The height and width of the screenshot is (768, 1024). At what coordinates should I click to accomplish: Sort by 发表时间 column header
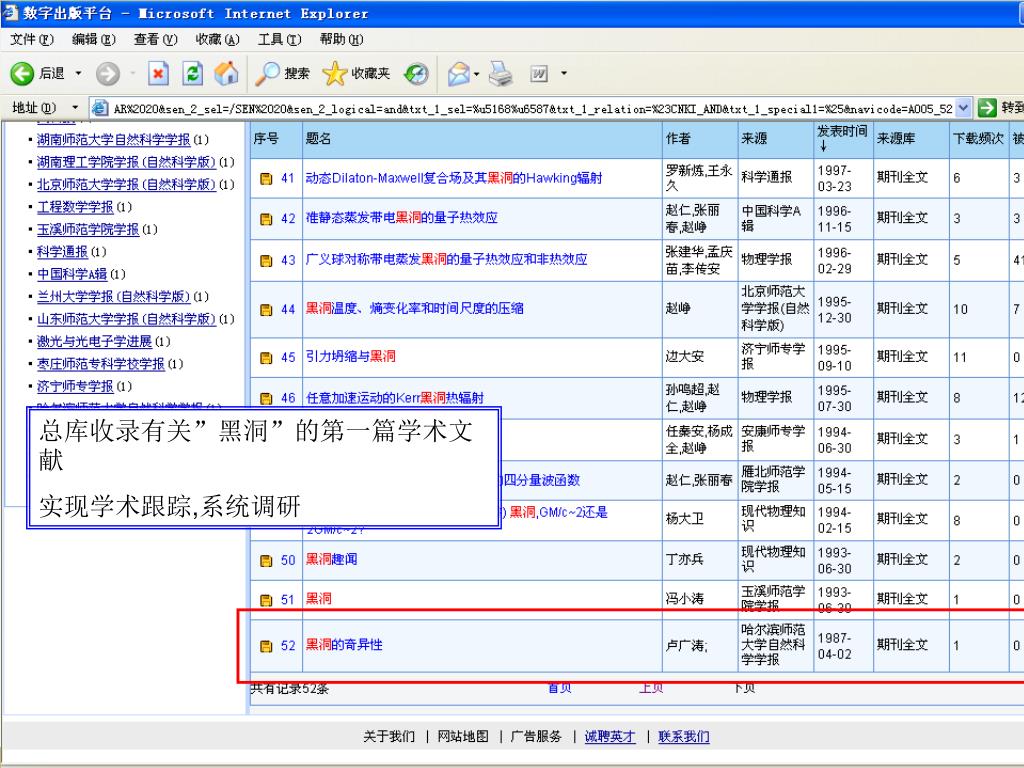(x=842, y=138)
